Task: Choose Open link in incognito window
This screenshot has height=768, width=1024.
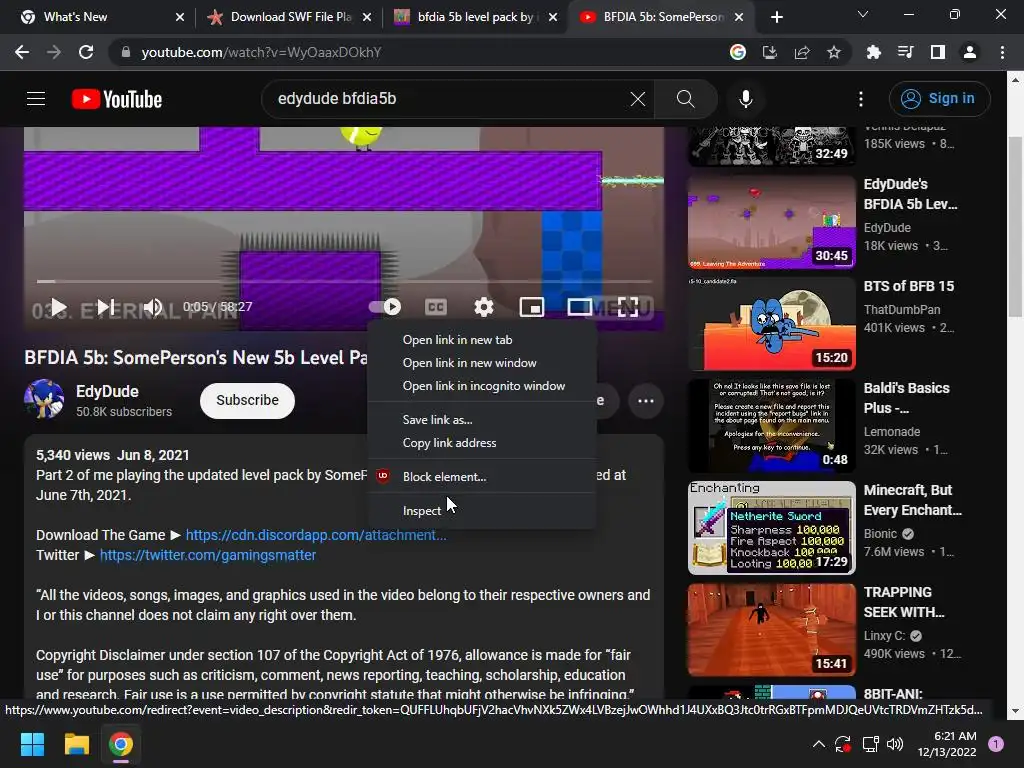Action: [482, 386]
